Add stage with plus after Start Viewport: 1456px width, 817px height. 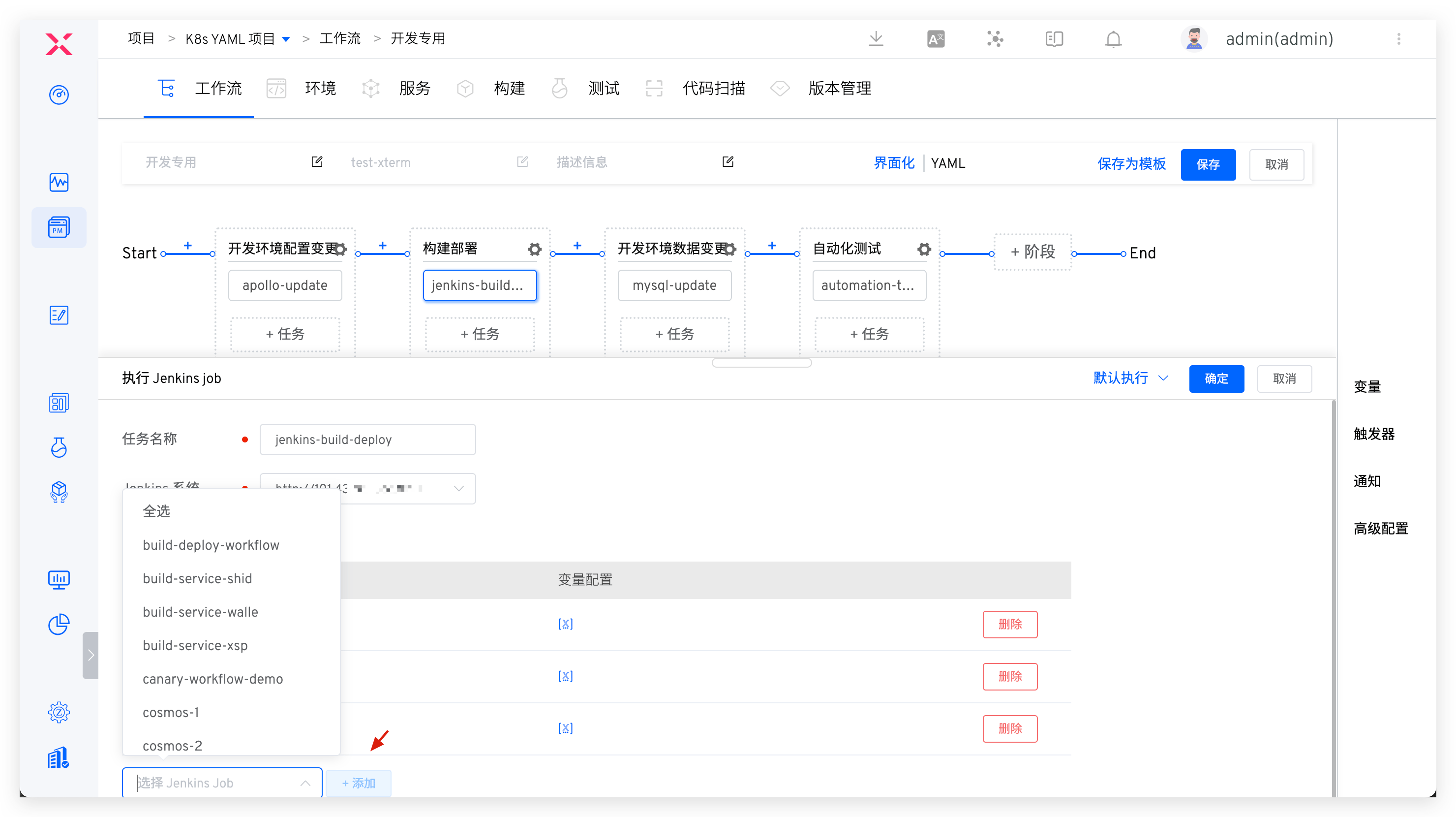point(187,246)
